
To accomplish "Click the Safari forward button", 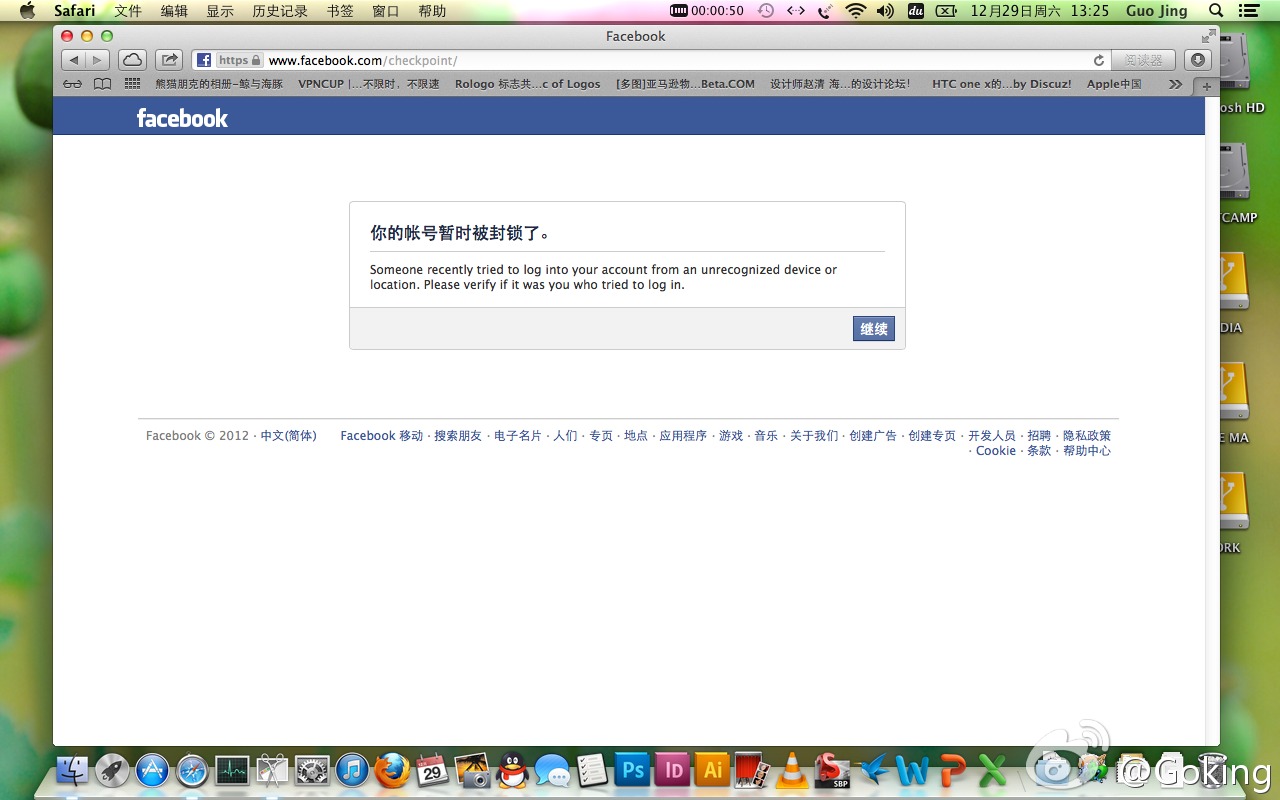I will click(x=98, y=60).
